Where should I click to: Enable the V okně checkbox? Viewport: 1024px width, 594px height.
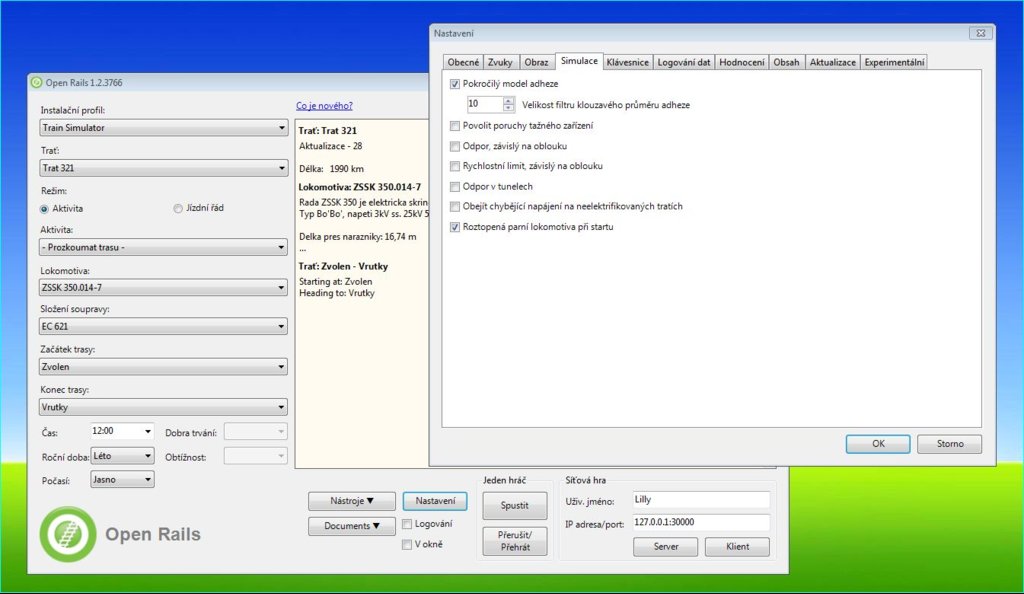point(407,544)
